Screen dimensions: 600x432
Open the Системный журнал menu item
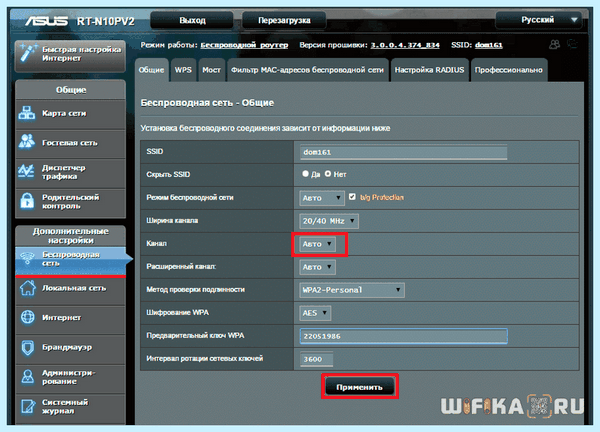pos(70,407)
